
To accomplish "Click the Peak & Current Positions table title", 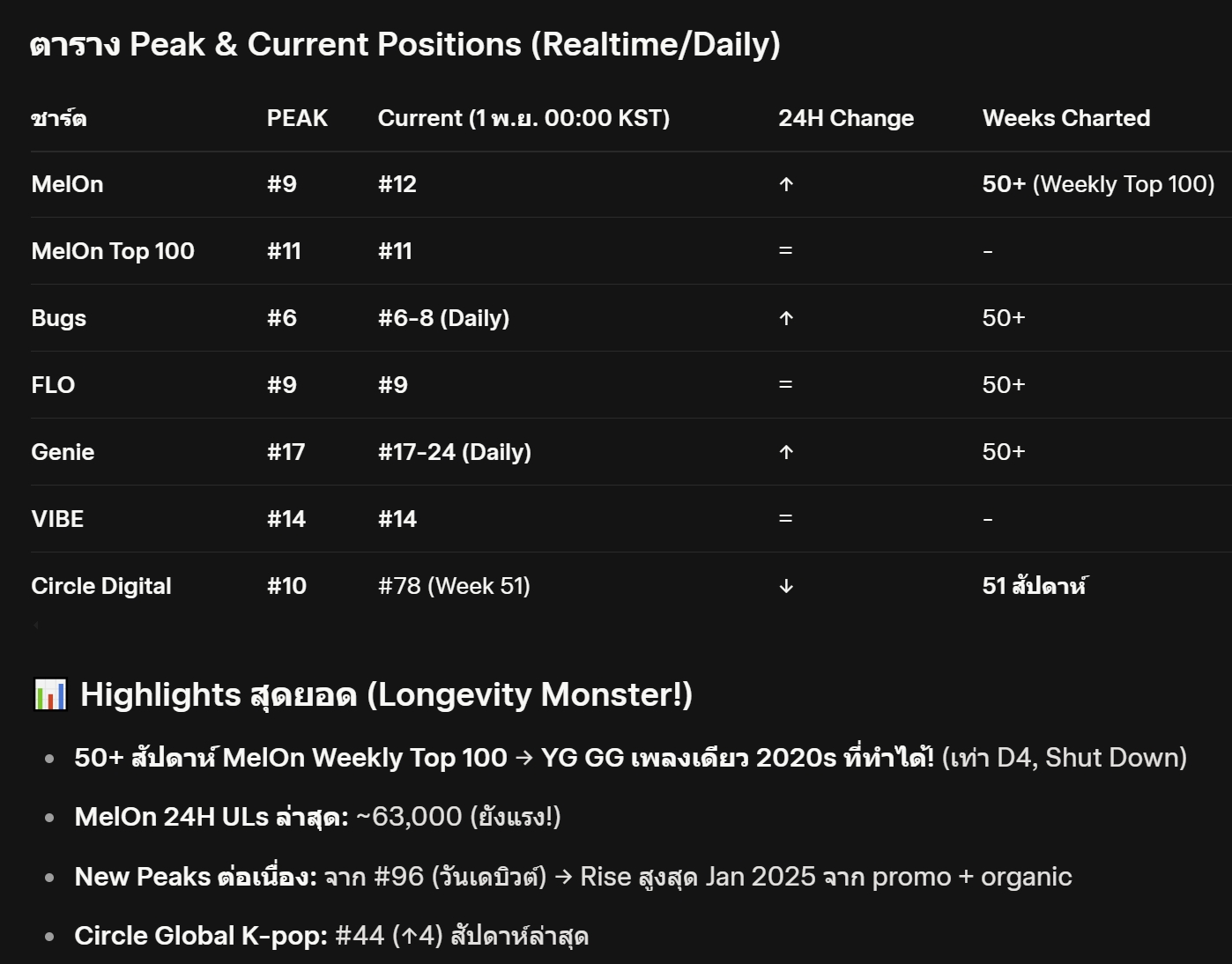I will [x=404, y=44].
